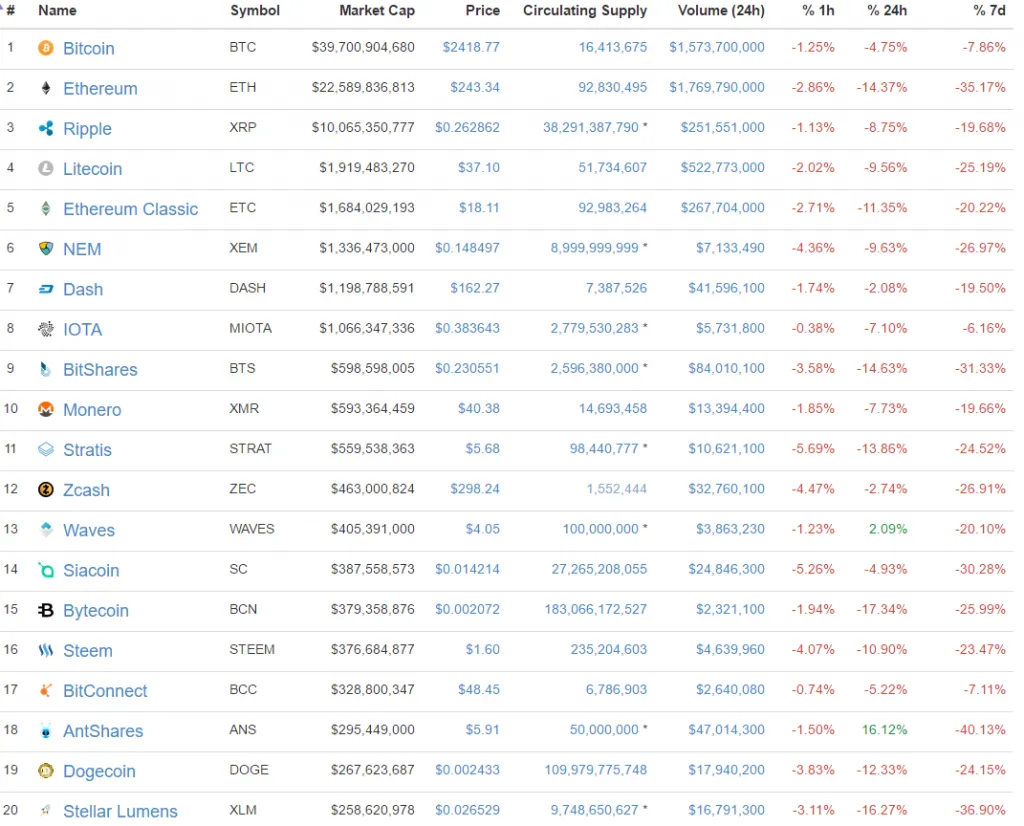Open the Stellar Lumens name link
This screenshot has height=826, width=1024.
(x=120, y=812)
